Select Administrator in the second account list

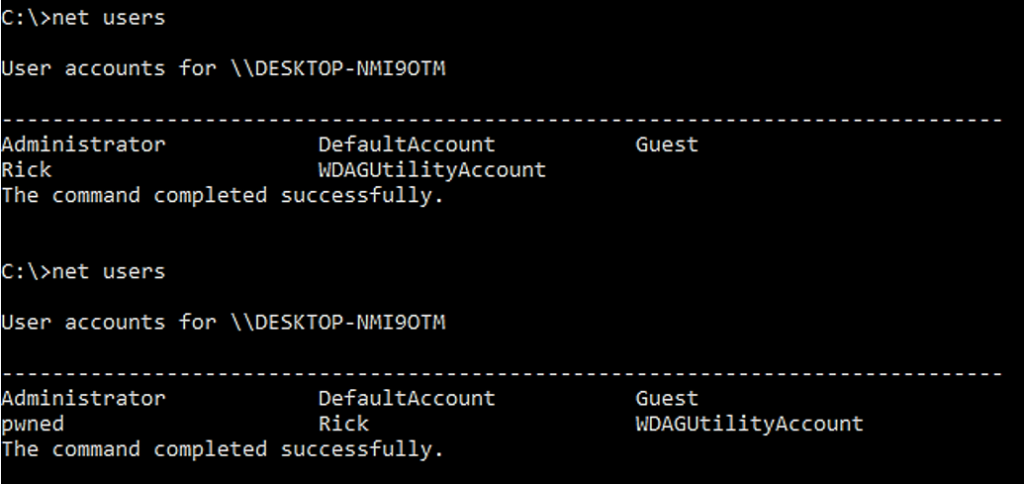tap(83, 398)
